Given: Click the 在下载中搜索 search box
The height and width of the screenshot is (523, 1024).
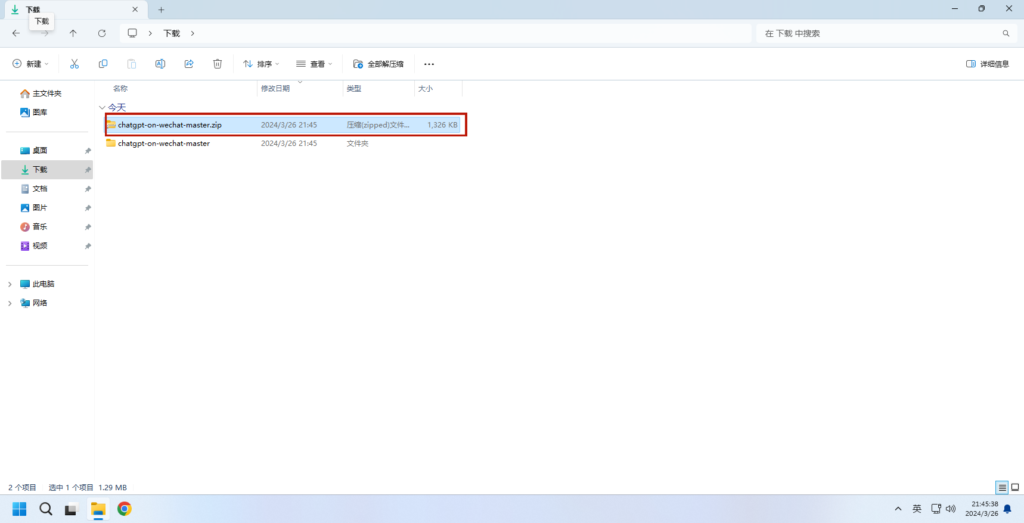Looking at the screenshot, I should click(x=886, y=33).
